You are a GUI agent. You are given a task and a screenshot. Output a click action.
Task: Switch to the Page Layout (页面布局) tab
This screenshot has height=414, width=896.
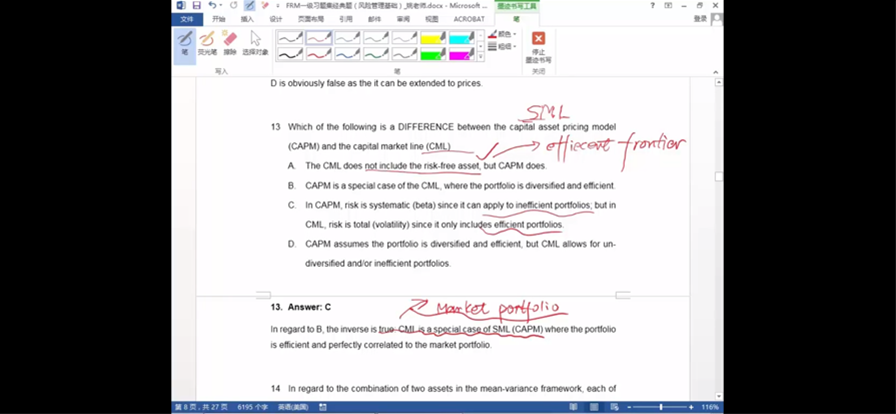[x=310, y=19]
